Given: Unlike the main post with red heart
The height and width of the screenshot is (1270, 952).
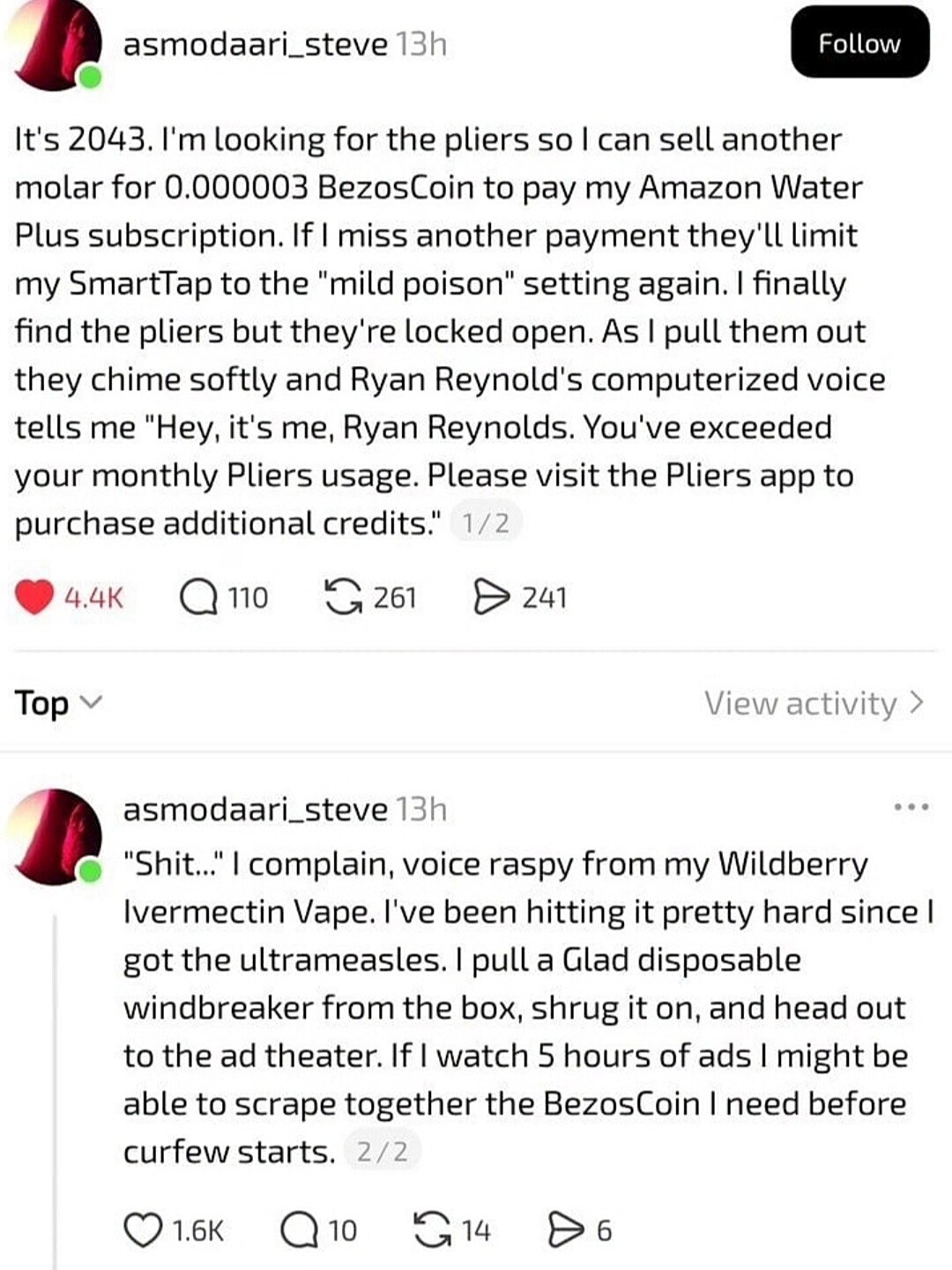Looking at the screenshot, I should [x=35, y=597].
